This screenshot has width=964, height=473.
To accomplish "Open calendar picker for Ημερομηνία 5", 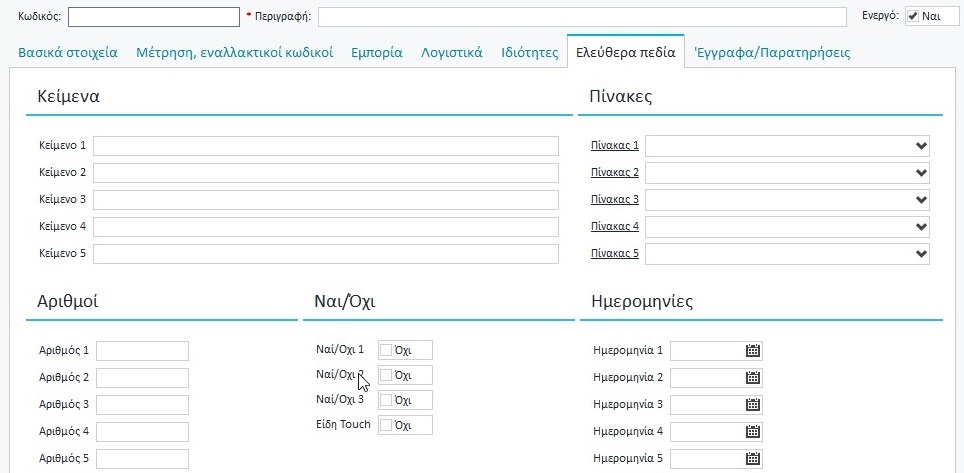I will [x=753, y=458].
